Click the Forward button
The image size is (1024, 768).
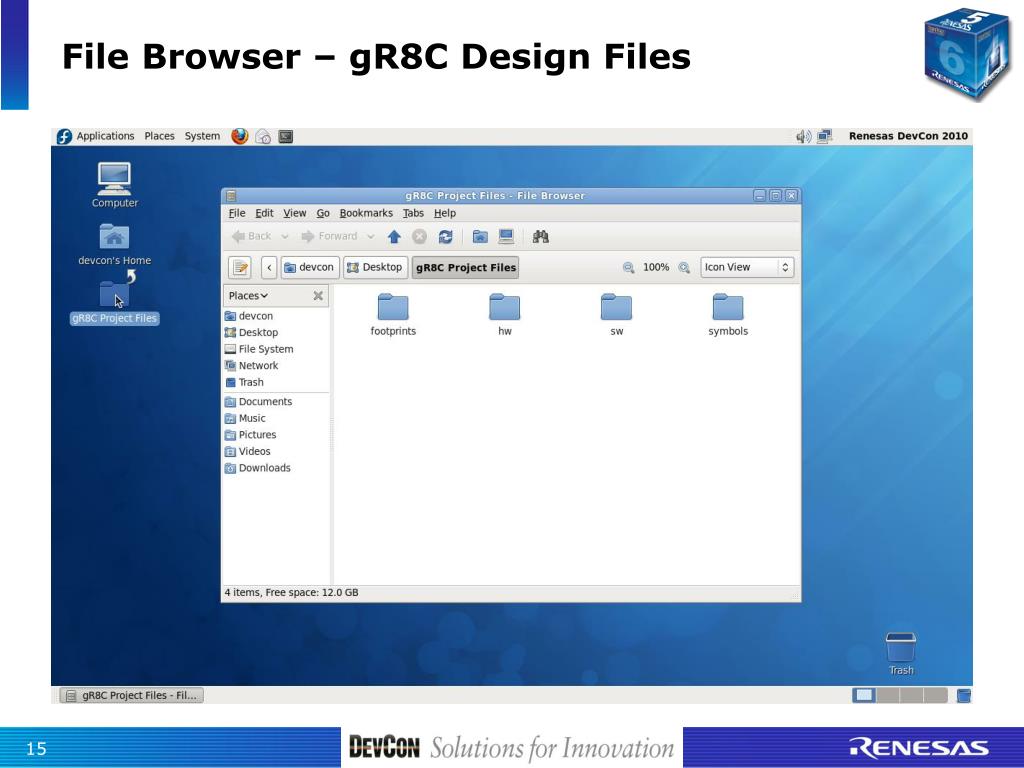click(x=330, y=236)
